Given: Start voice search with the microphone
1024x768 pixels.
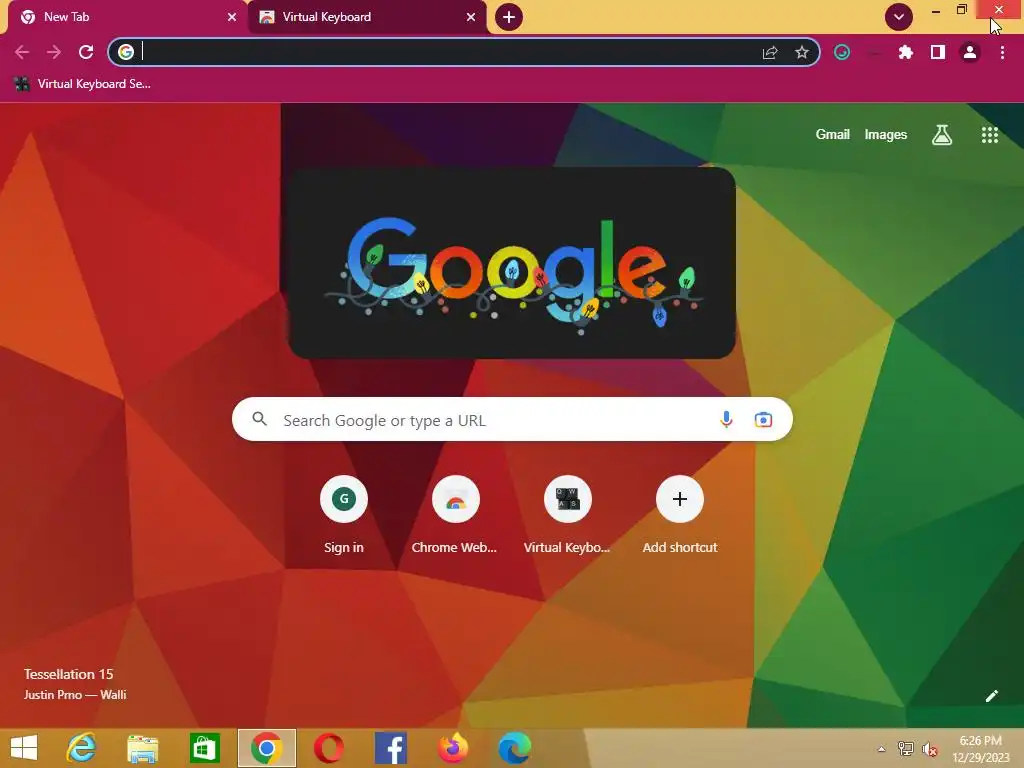Looking at the screenshot, I should (x=726, y=419).
